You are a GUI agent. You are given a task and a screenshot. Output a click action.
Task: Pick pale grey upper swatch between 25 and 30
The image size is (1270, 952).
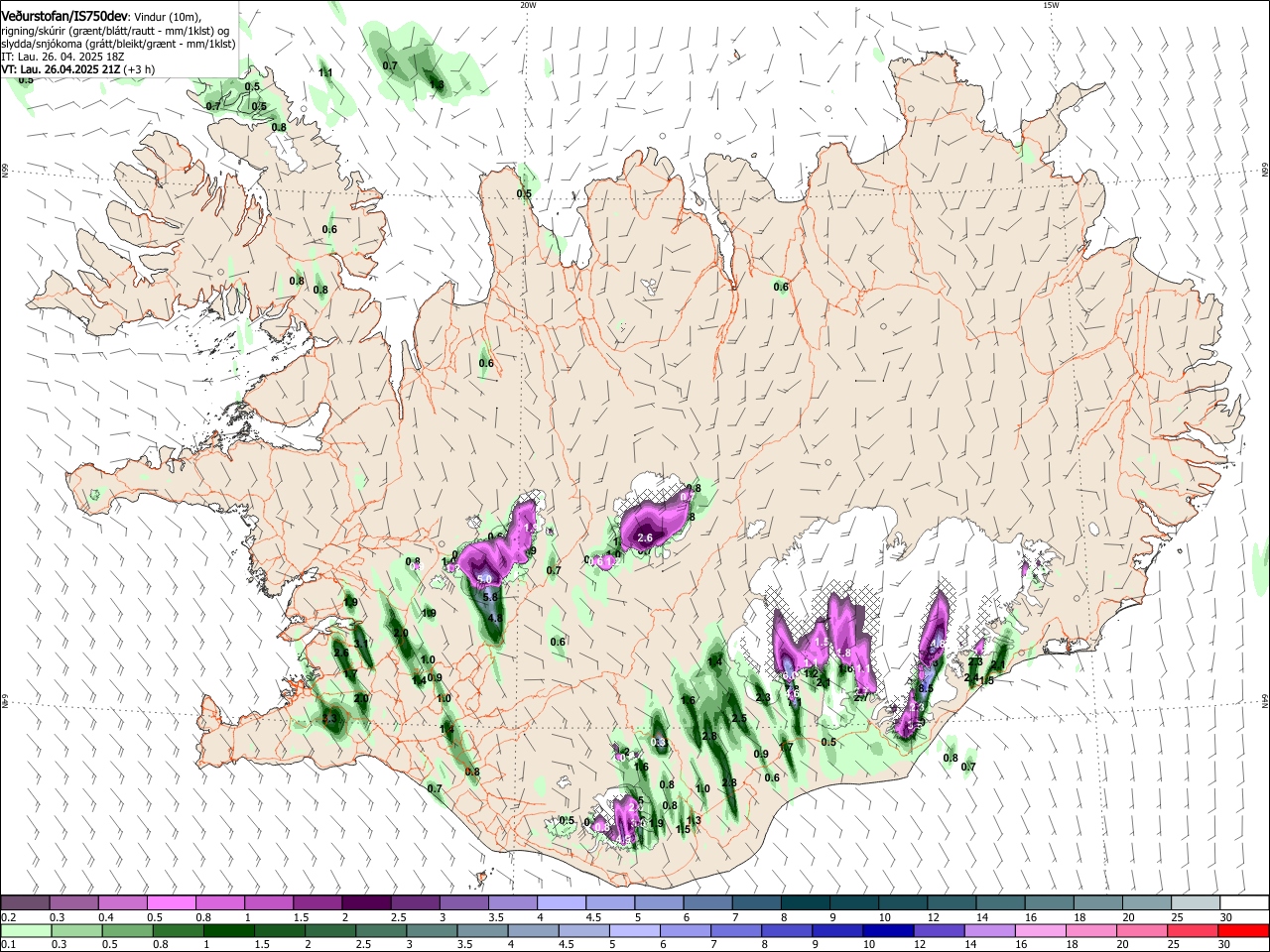point(1196,902)
